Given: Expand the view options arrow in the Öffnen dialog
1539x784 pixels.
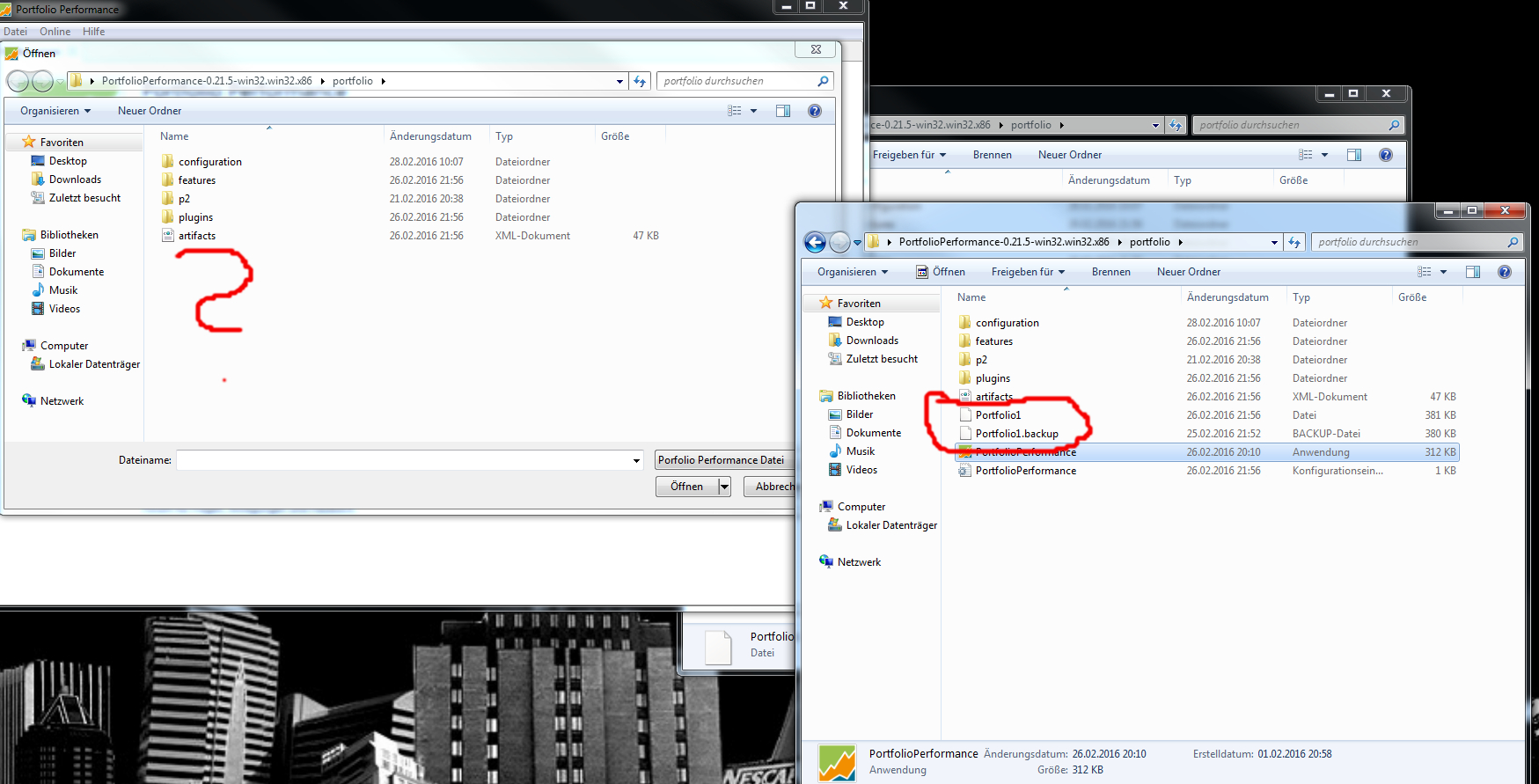Looking at the screenshot, I should click(754, 111).
